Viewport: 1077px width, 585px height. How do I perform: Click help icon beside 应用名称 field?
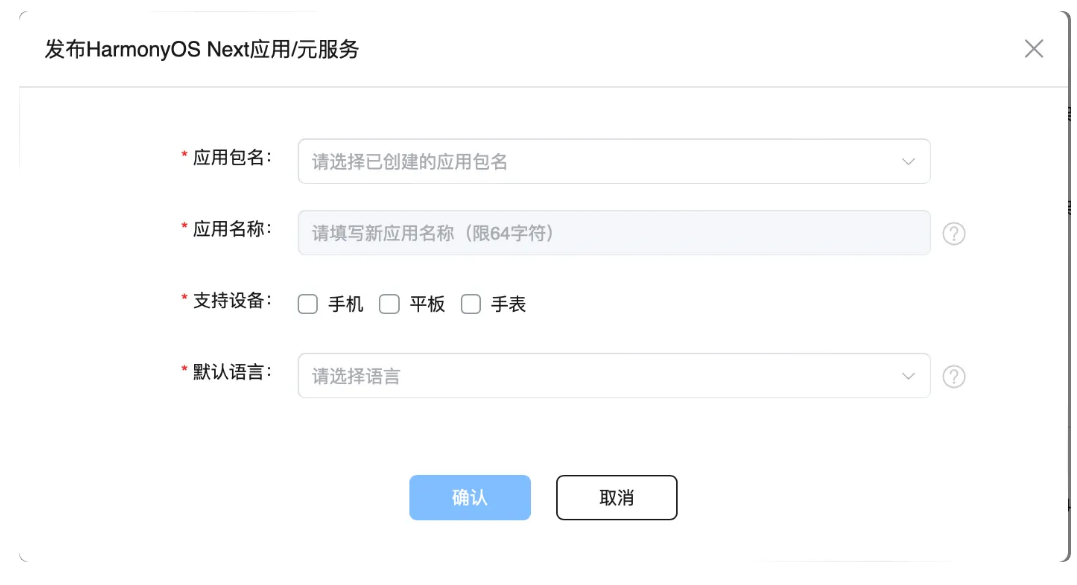pyautogui.click(x=954, y=234)
